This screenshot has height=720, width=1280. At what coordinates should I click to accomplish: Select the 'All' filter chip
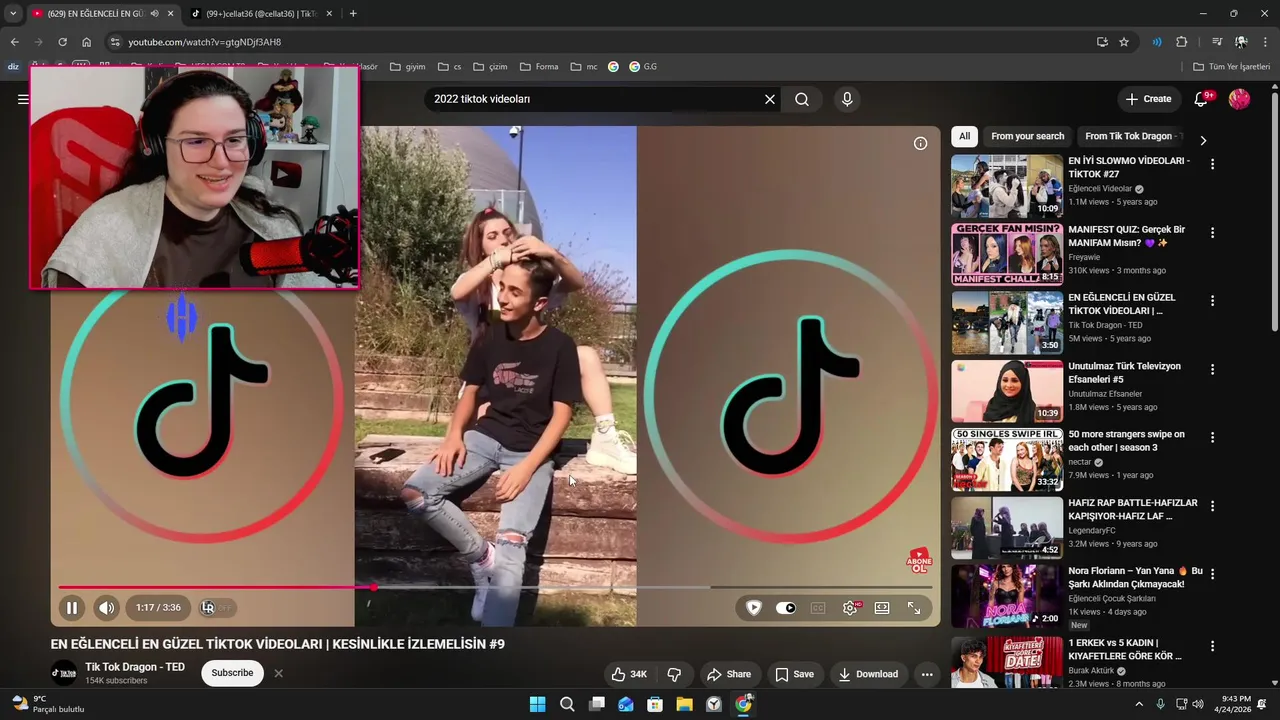click(964, 136)
